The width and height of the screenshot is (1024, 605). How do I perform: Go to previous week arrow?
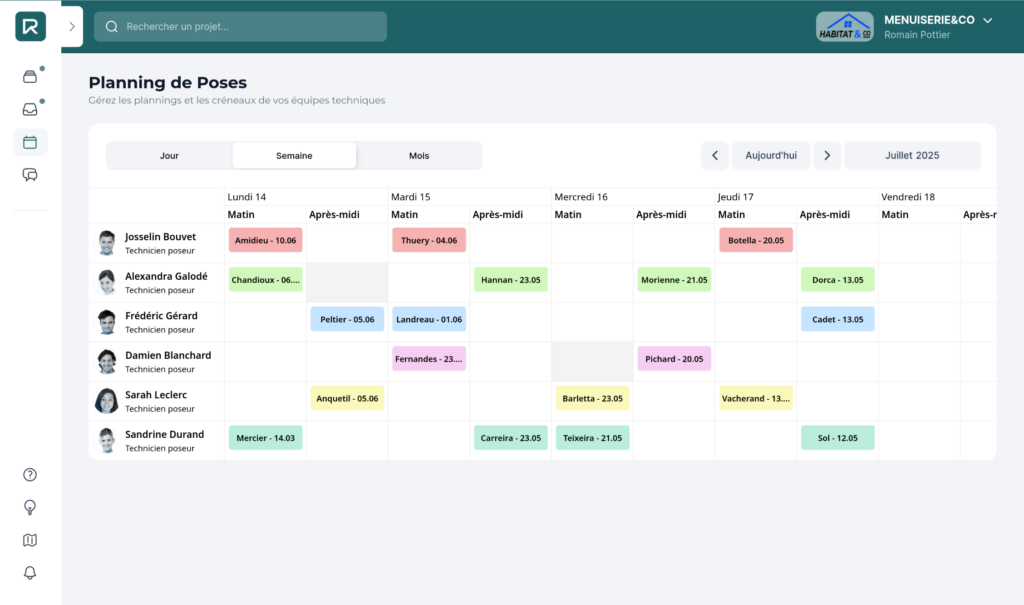[714, 155]
